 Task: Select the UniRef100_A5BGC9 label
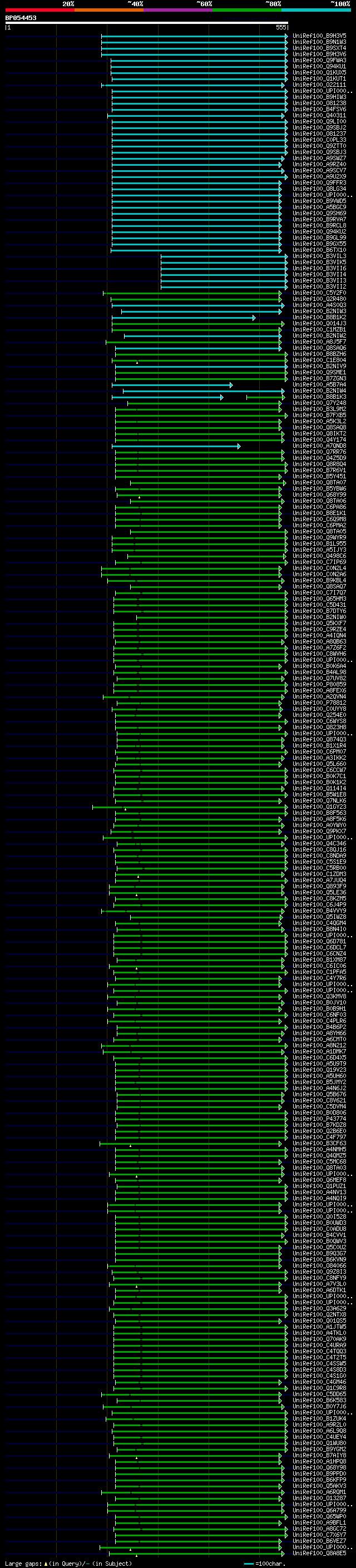[x=319, y=207]
